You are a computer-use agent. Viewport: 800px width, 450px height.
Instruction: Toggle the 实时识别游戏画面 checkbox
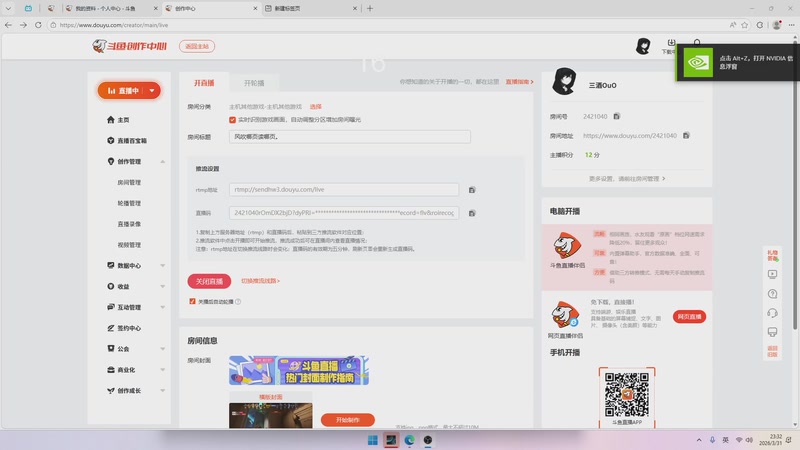click(x=232, y=120)
